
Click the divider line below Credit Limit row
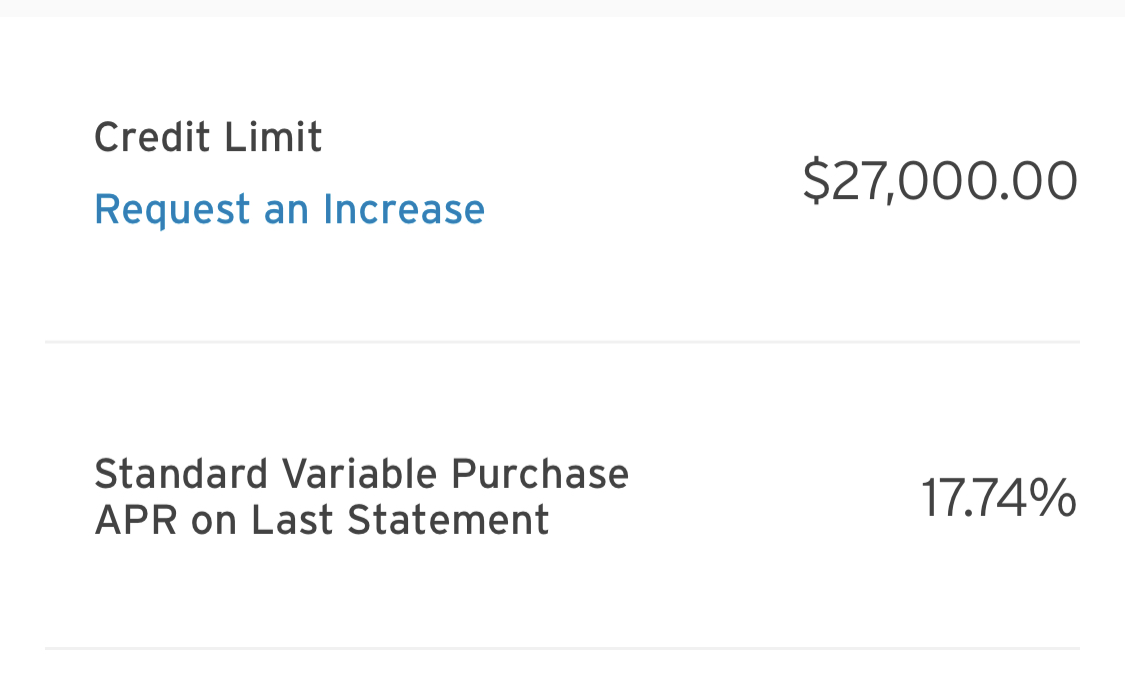562,342
